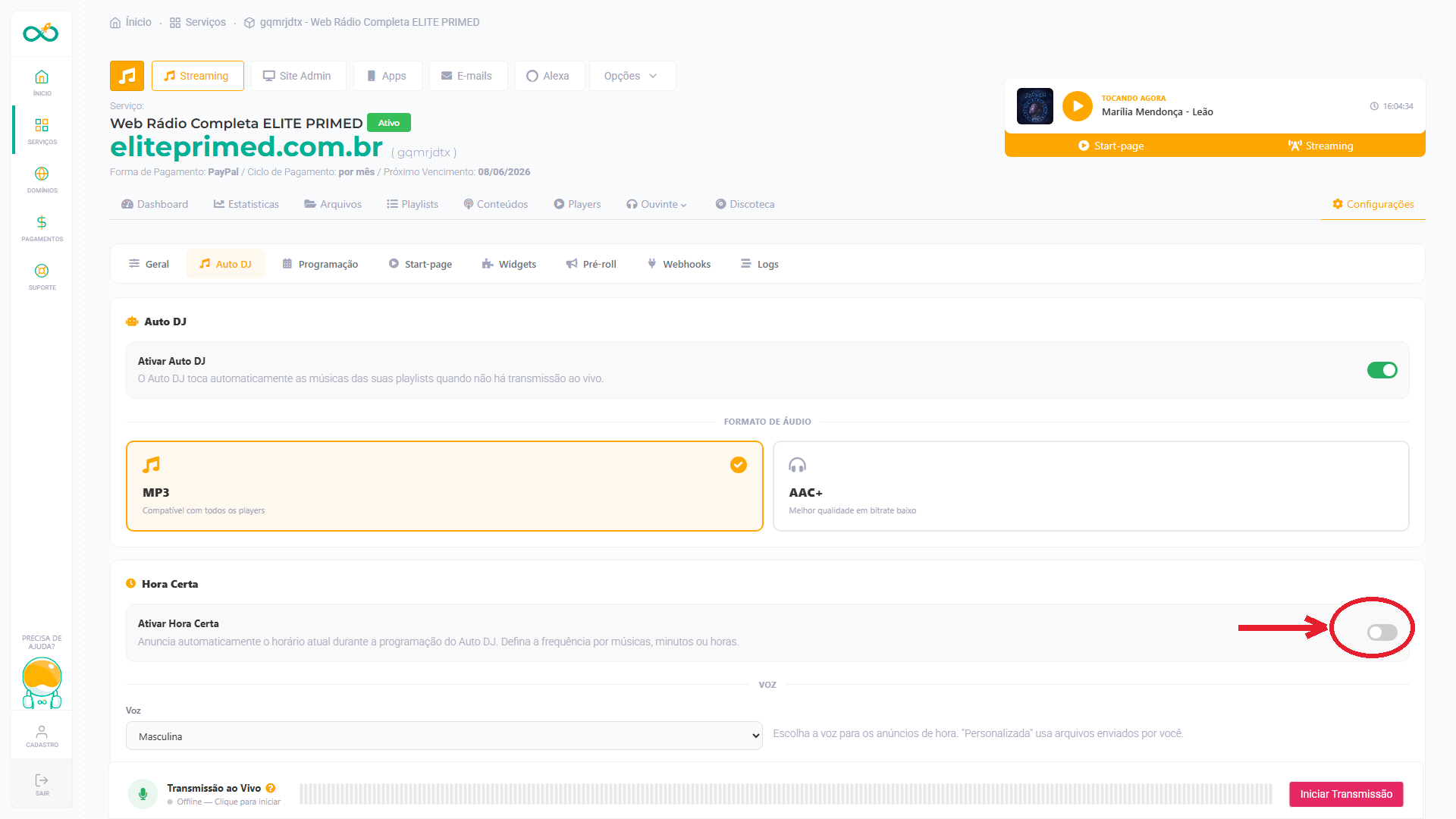This screenshot has width=1456, height=819.
Task: Click the music note icon in the MP3 card
Action: coord(152,465)
